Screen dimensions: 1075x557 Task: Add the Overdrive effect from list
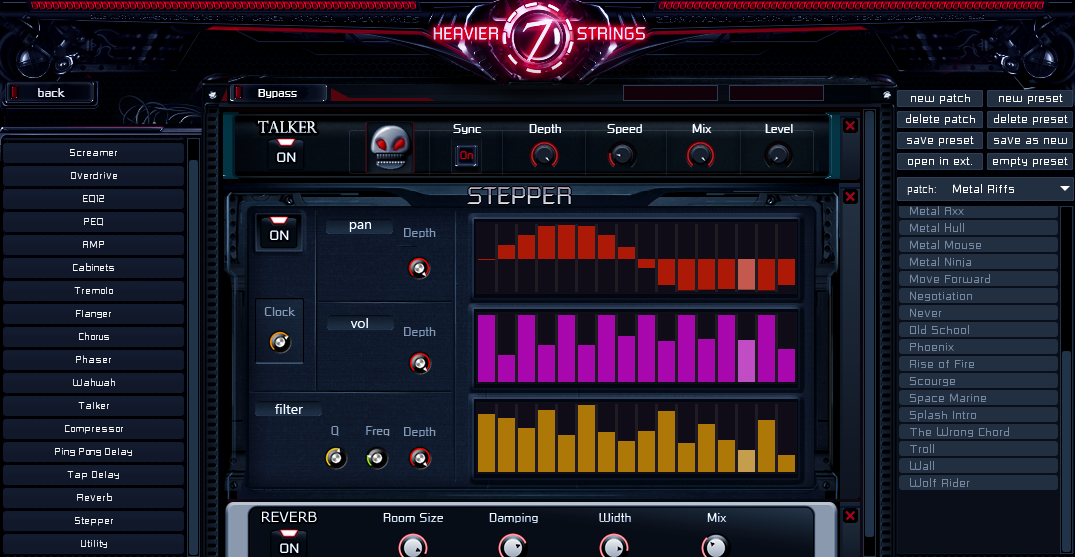[x=94, y=176]
